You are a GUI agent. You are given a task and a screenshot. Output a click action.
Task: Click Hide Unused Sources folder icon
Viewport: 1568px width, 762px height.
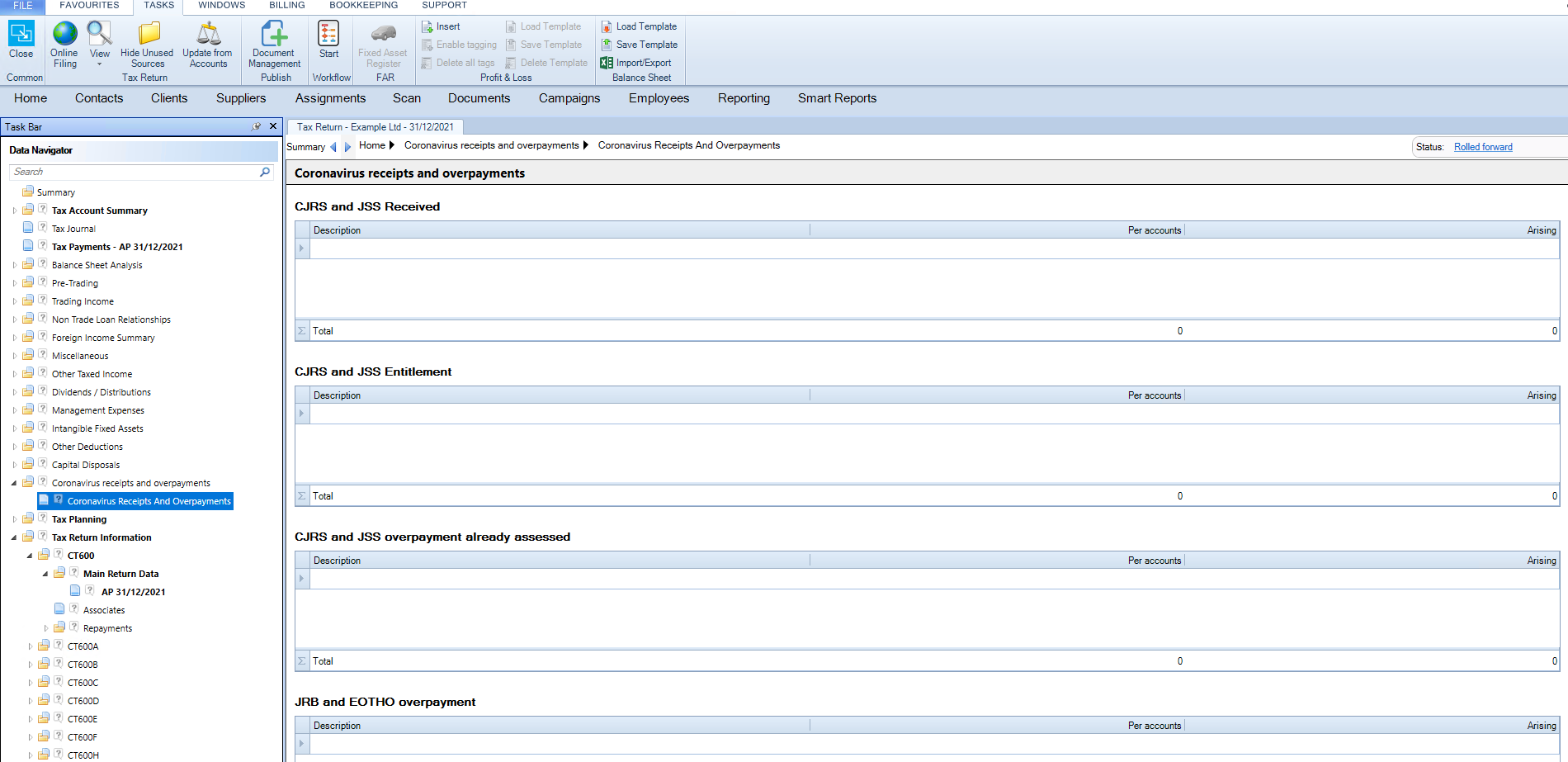point(149,33)
